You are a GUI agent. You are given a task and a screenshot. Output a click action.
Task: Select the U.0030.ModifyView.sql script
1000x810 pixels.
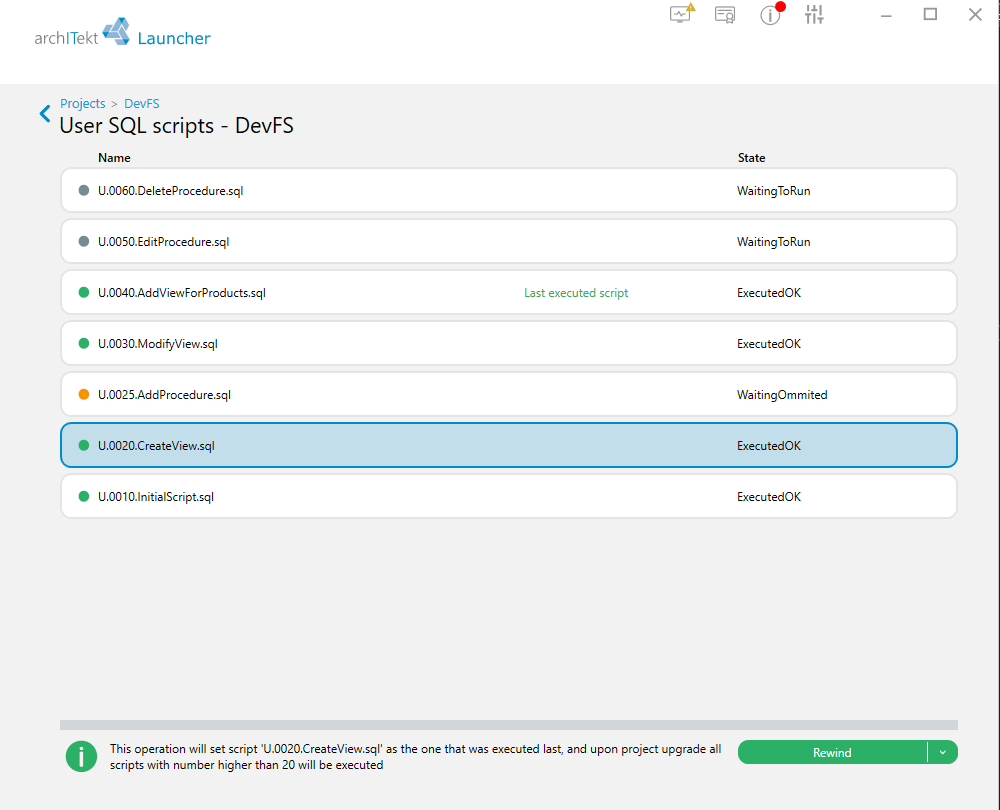tap(509, 343)
